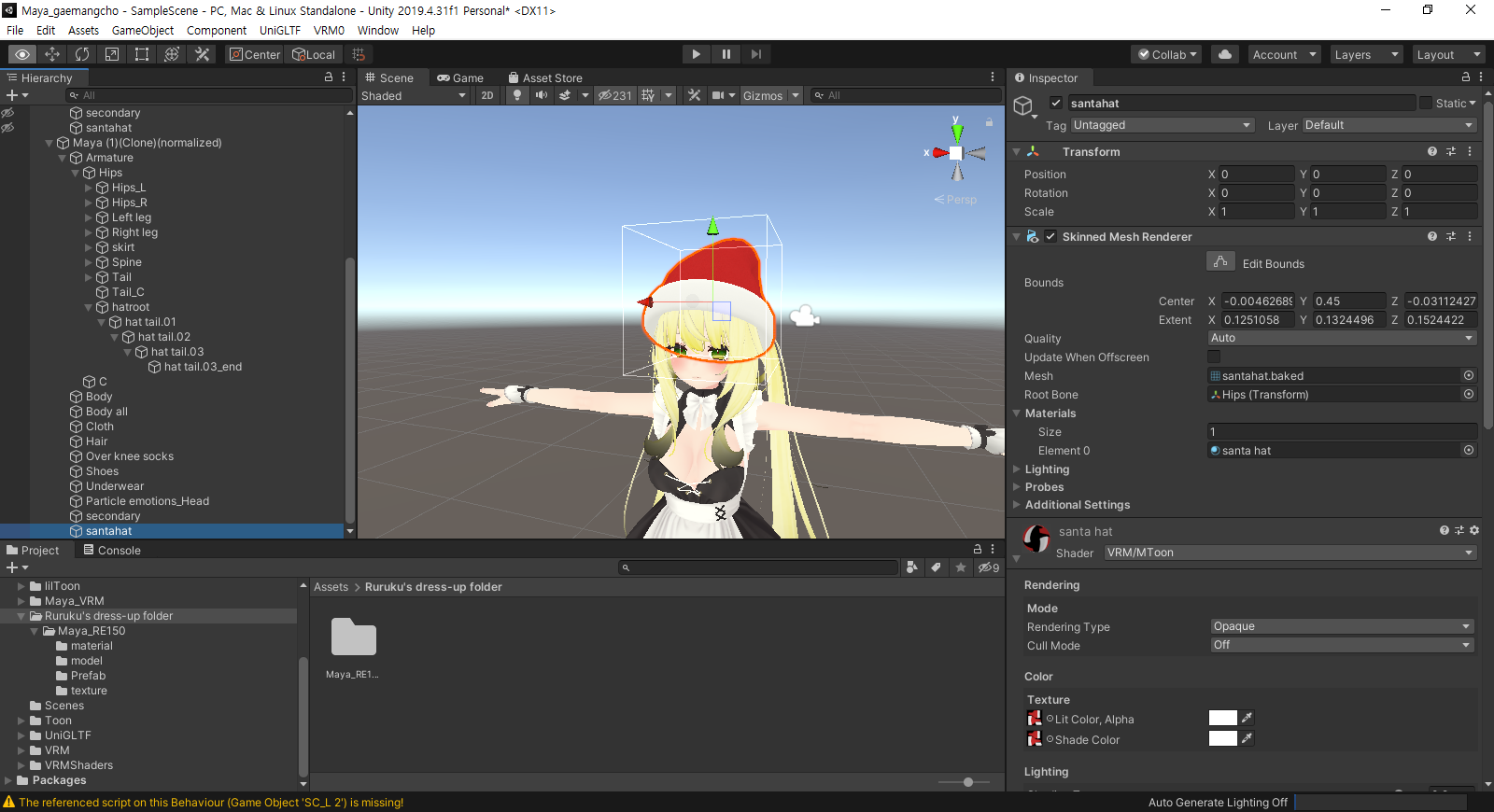Open the VRM0 menu

(329, 30)
